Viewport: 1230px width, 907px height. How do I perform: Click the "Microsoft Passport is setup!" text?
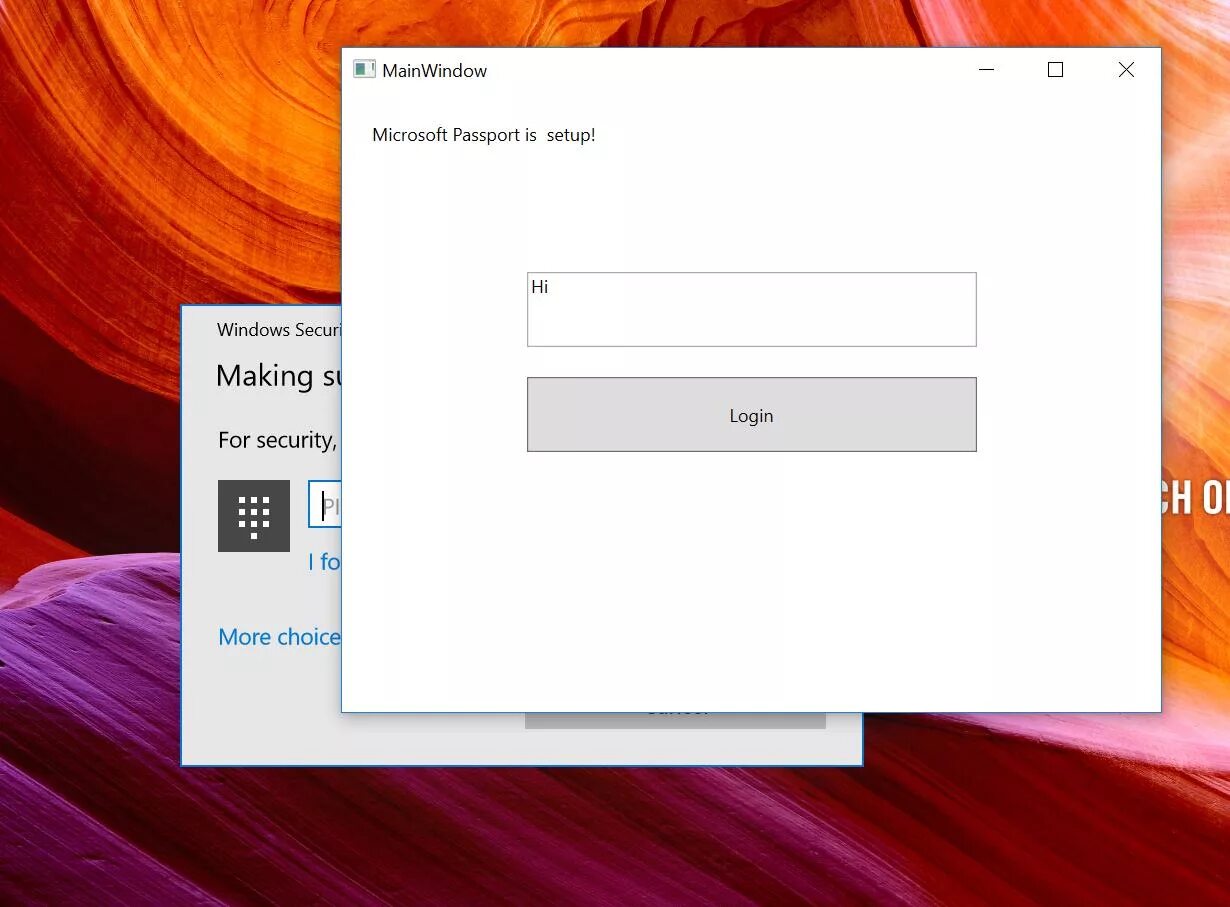484,135
